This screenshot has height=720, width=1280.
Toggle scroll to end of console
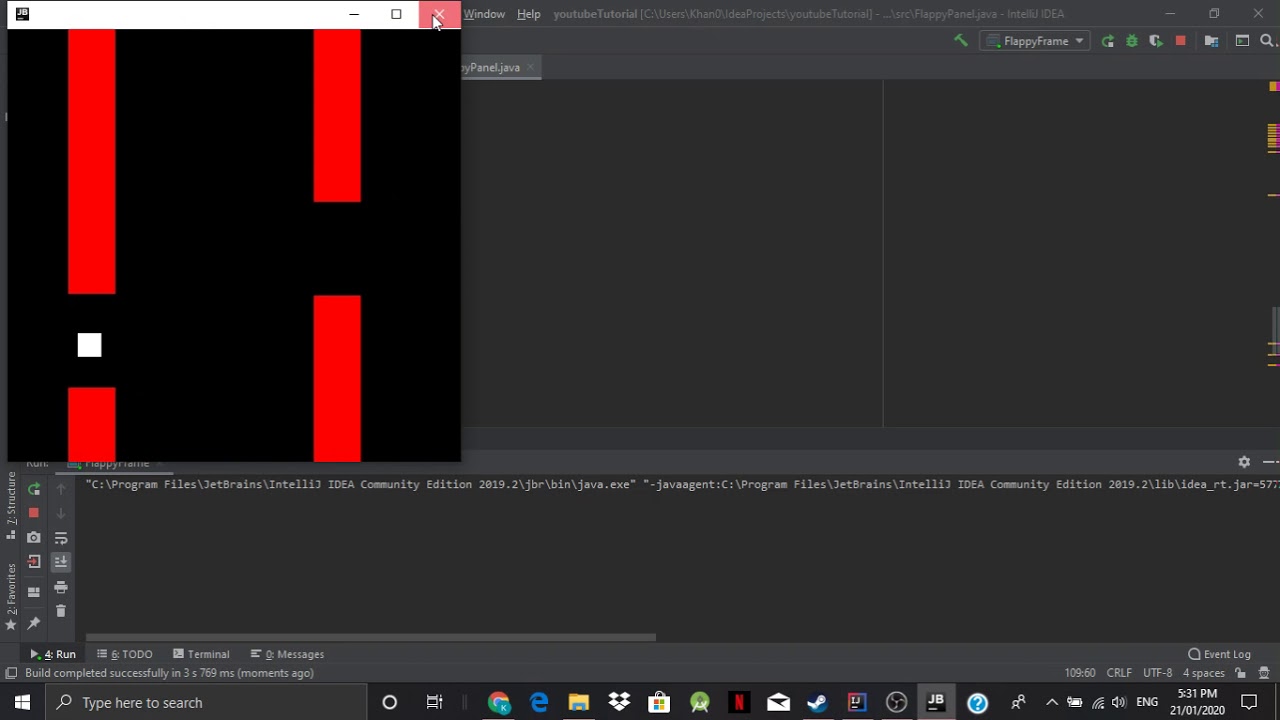point(61,562)
